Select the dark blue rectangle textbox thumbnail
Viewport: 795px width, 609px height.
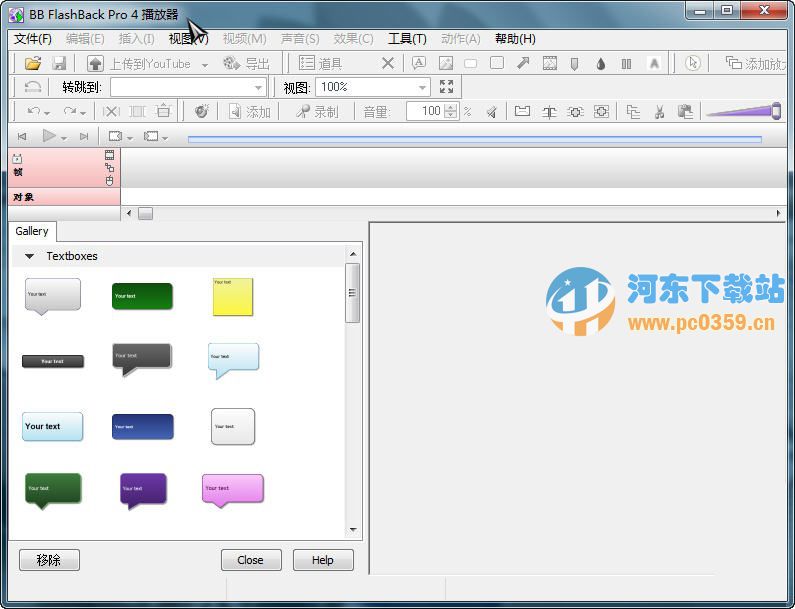point(142,426)
